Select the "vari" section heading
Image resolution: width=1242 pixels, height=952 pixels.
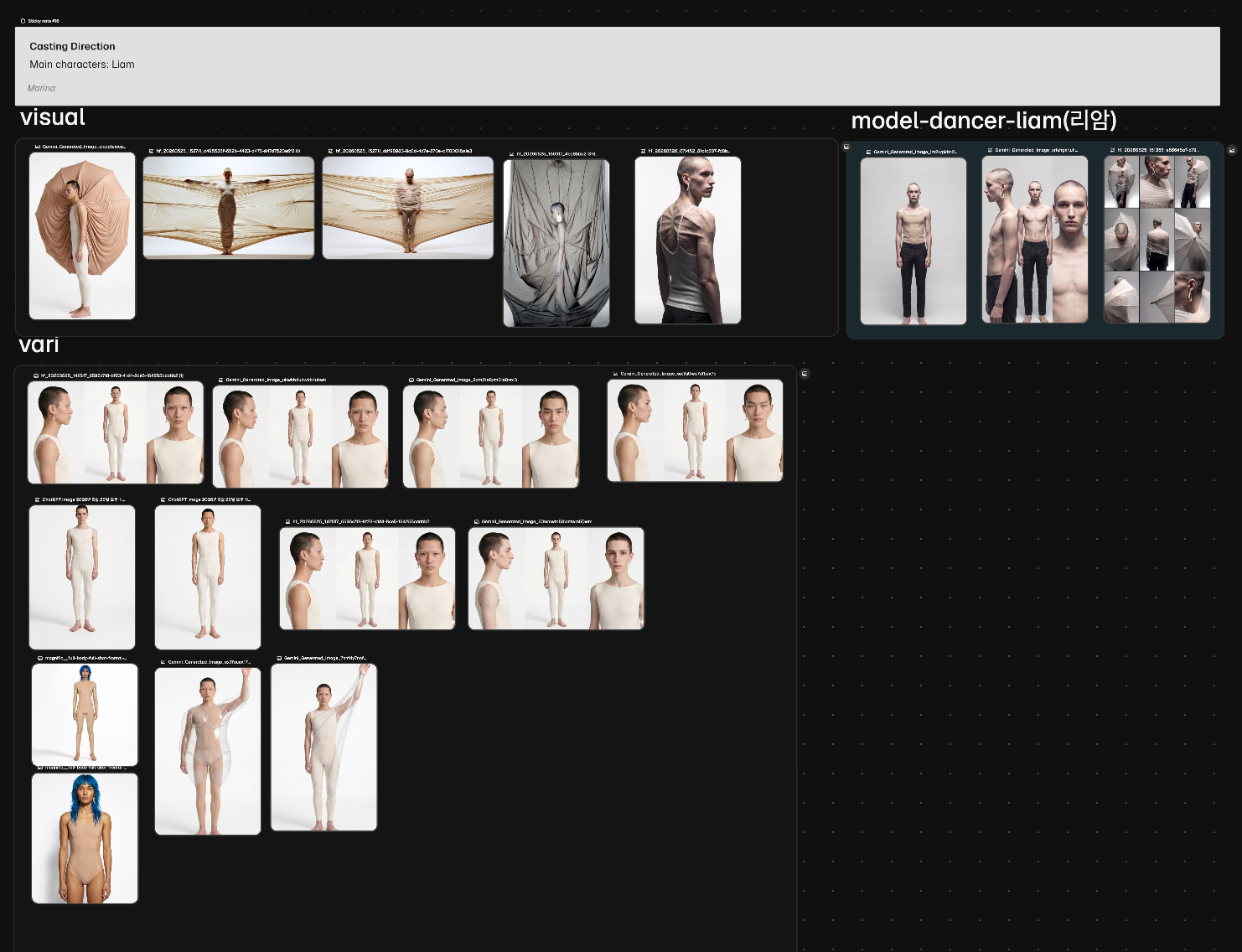(x=39, y=344)
